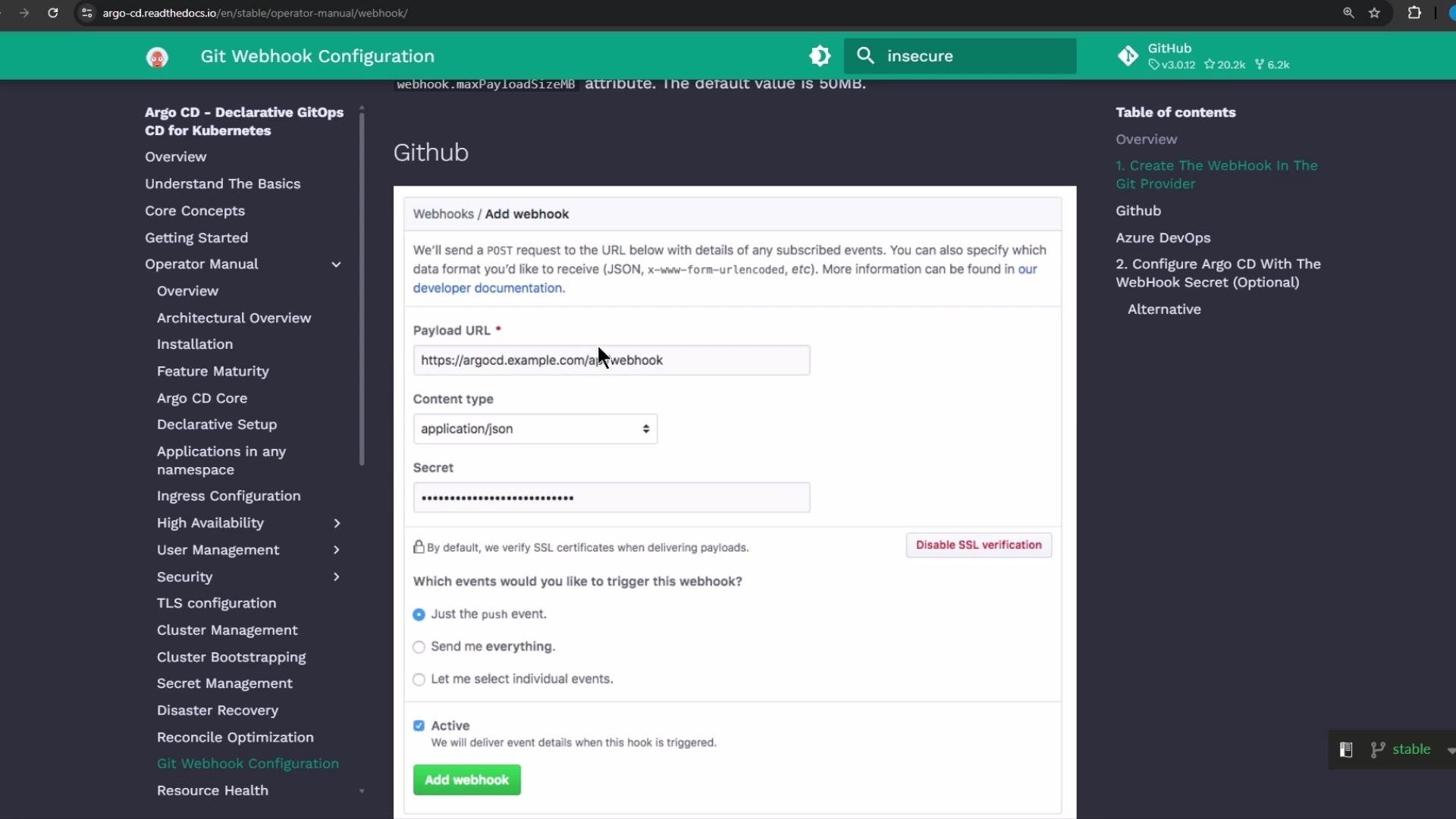This screenshot has height=819, width=1456.
Task: Open Git Webhook Configuration sidebar link
Action: click(x=248, y=764)
